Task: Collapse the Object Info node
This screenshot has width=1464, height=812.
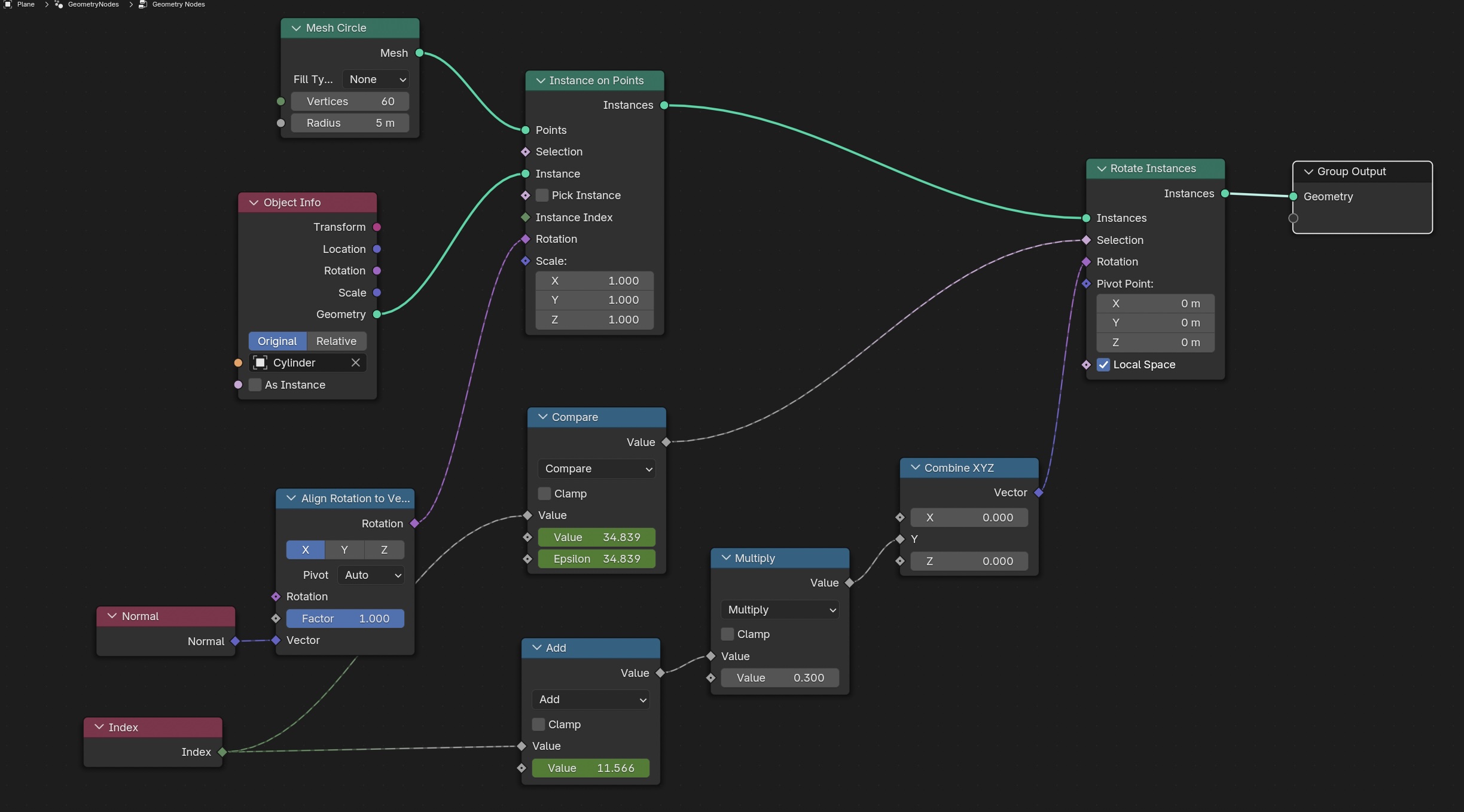Action: (254, 203)
